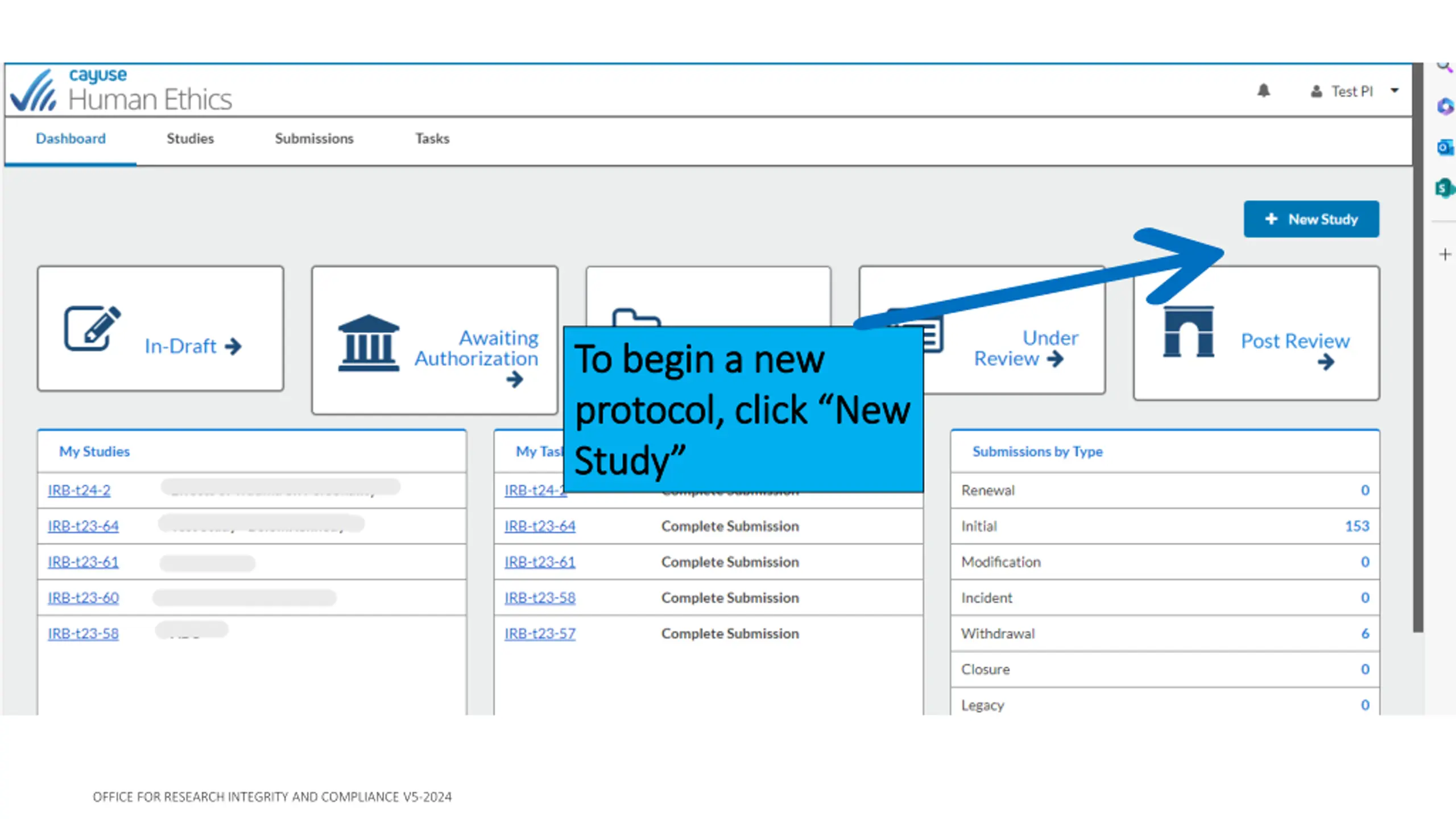
Task: Click the Initial row label
Action: pos(979,526)
